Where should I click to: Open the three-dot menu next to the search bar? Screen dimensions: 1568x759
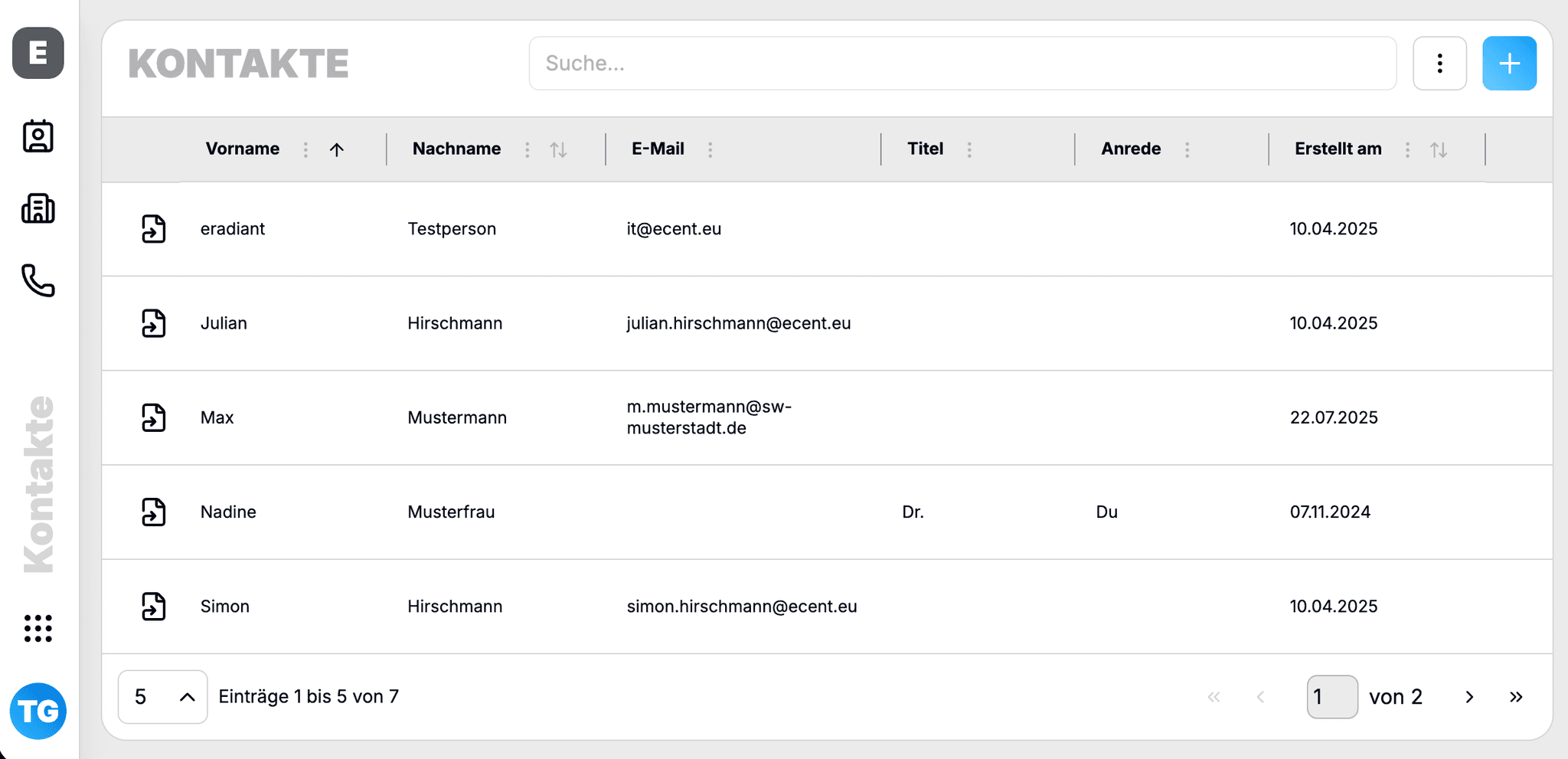click(1439, 63)
